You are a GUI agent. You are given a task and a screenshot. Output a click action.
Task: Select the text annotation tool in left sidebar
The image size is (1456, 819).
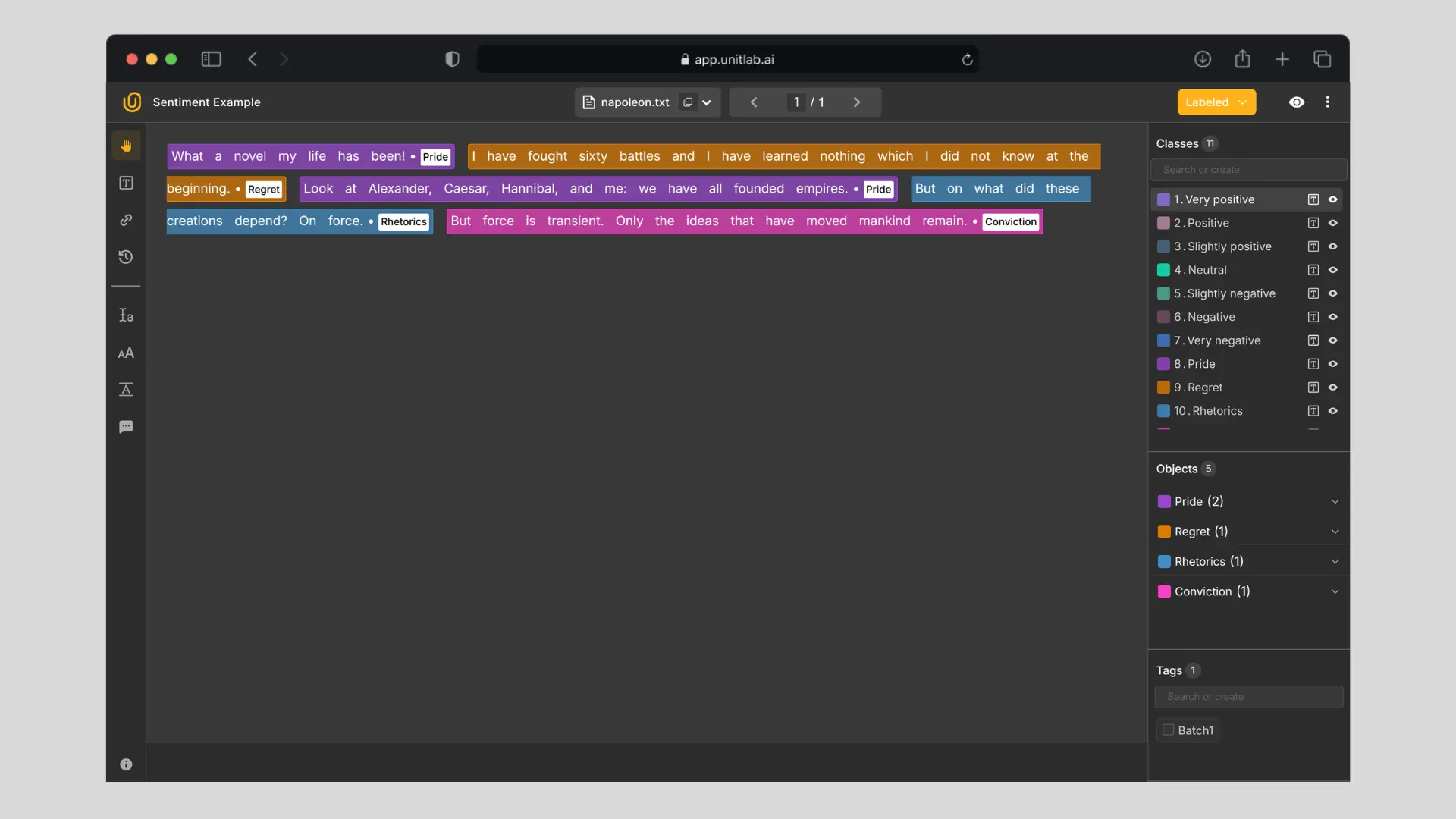(126, 183)
